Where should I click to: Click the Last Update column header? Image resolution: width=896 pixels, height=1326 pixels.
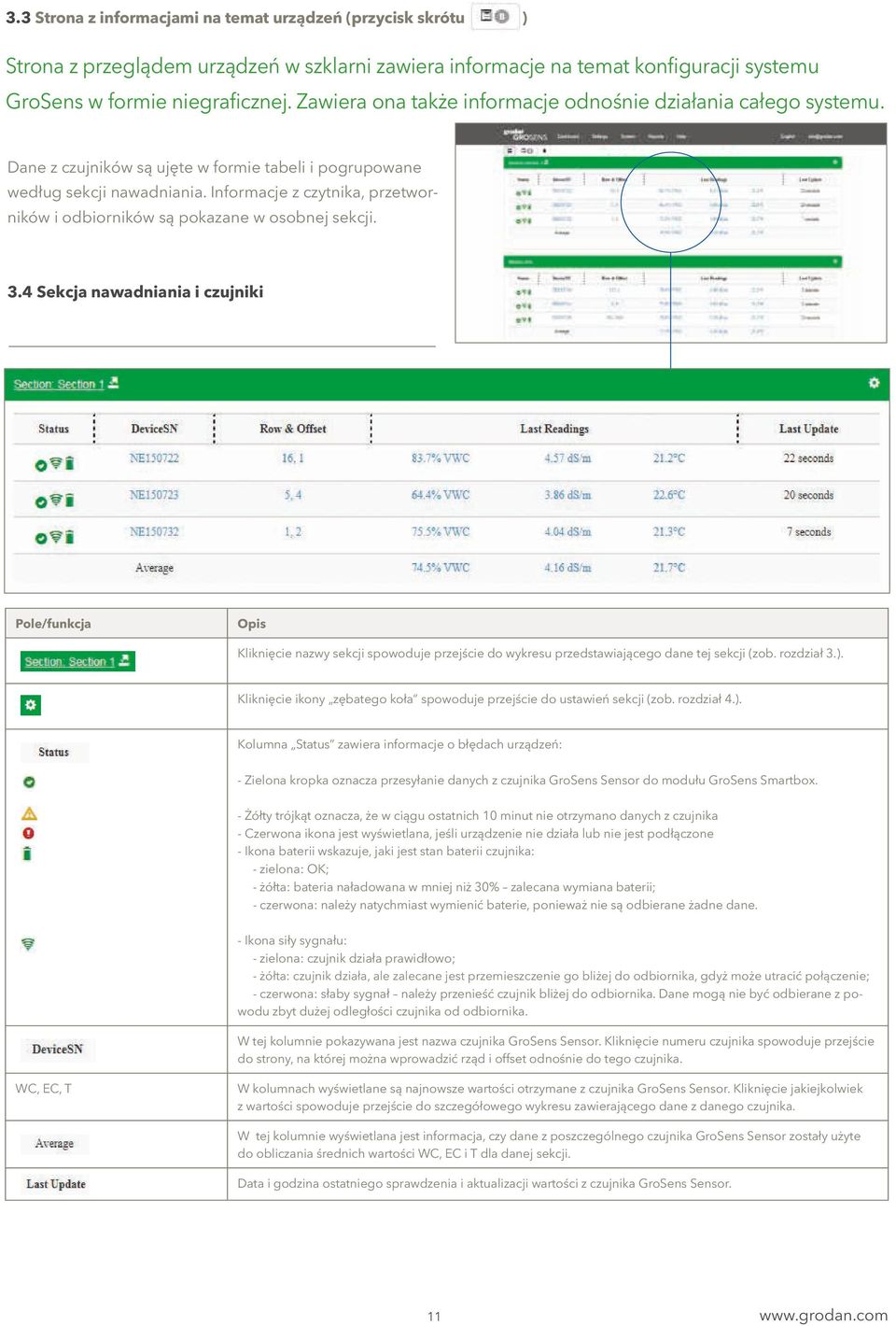pyautogui.click(x=808, y=429)
